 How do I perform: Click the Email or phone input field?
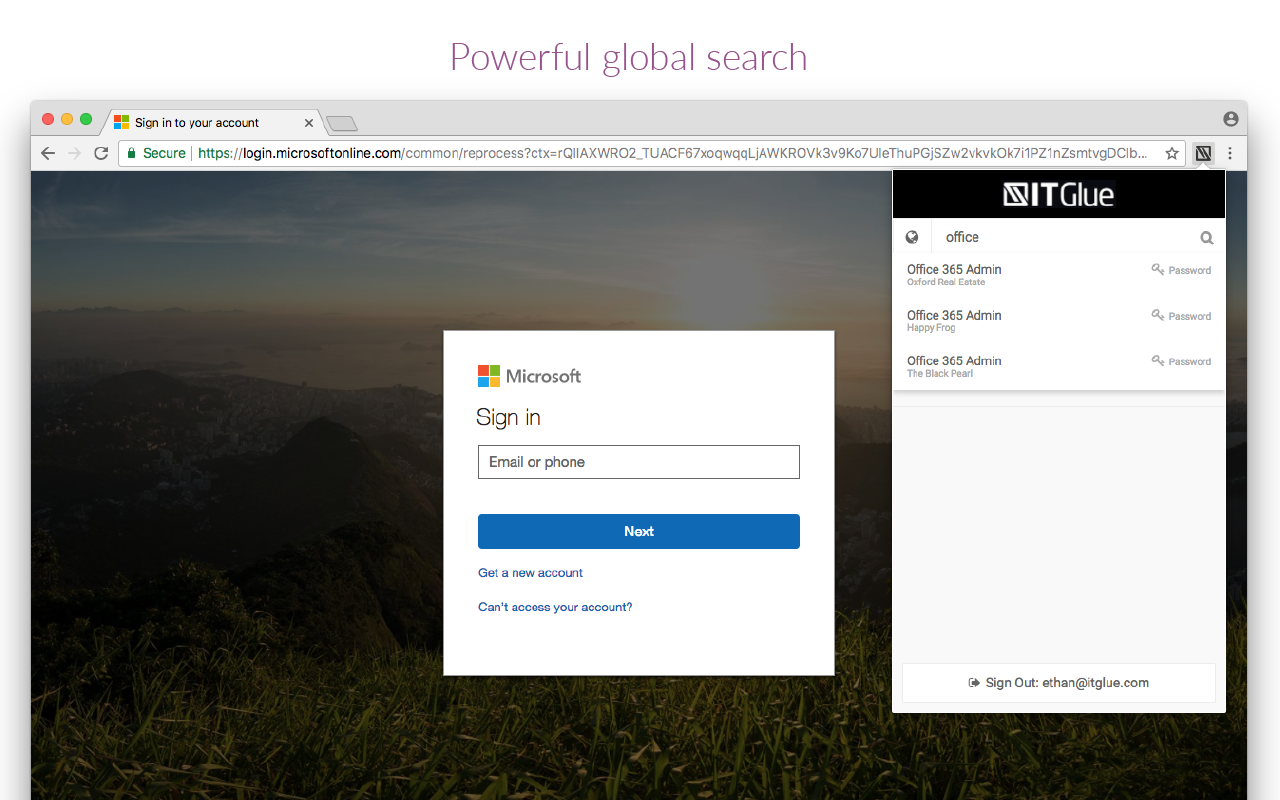click(638, 461)
